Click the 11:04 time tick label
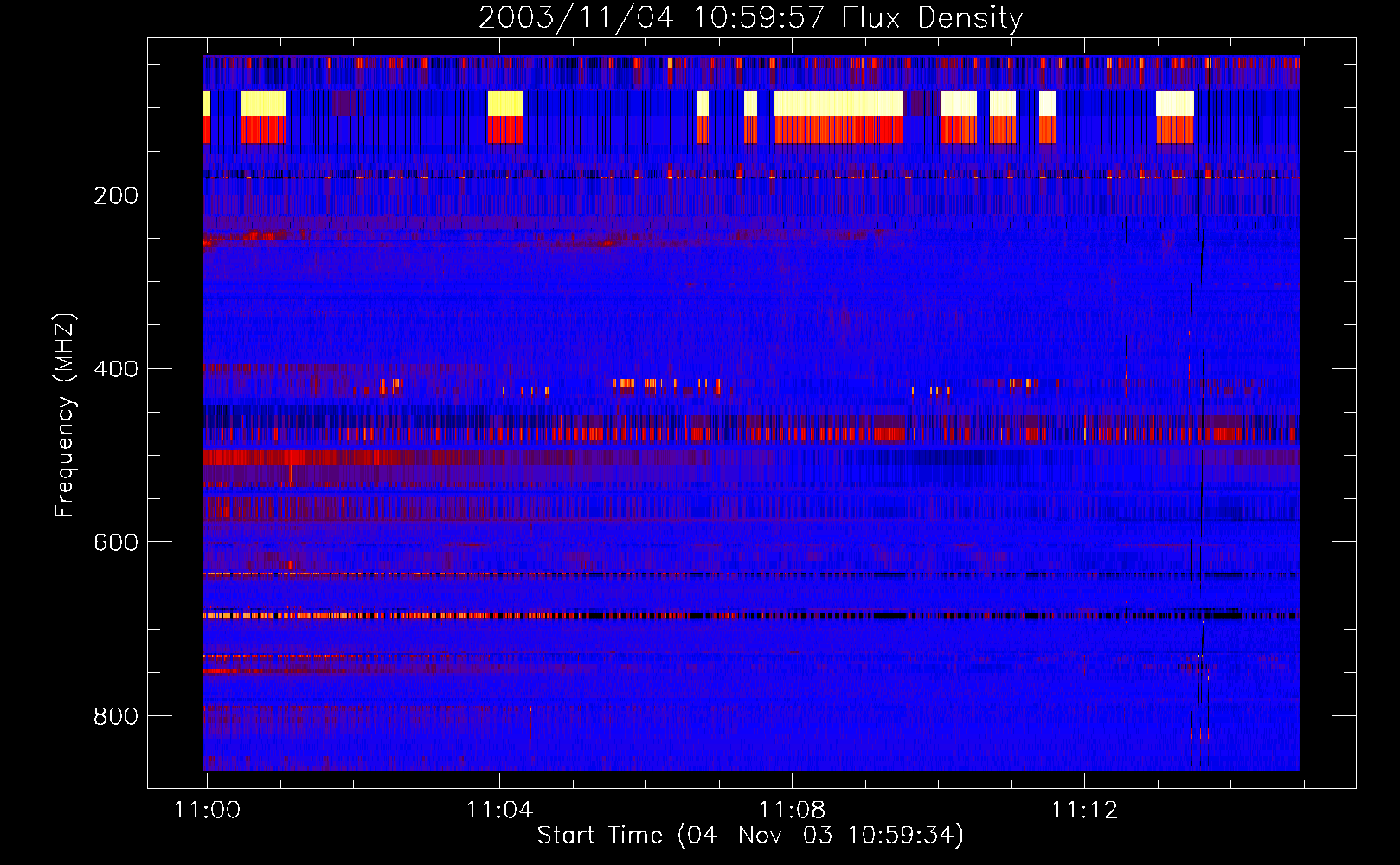 pyautogui.click(x=499, y=810)
